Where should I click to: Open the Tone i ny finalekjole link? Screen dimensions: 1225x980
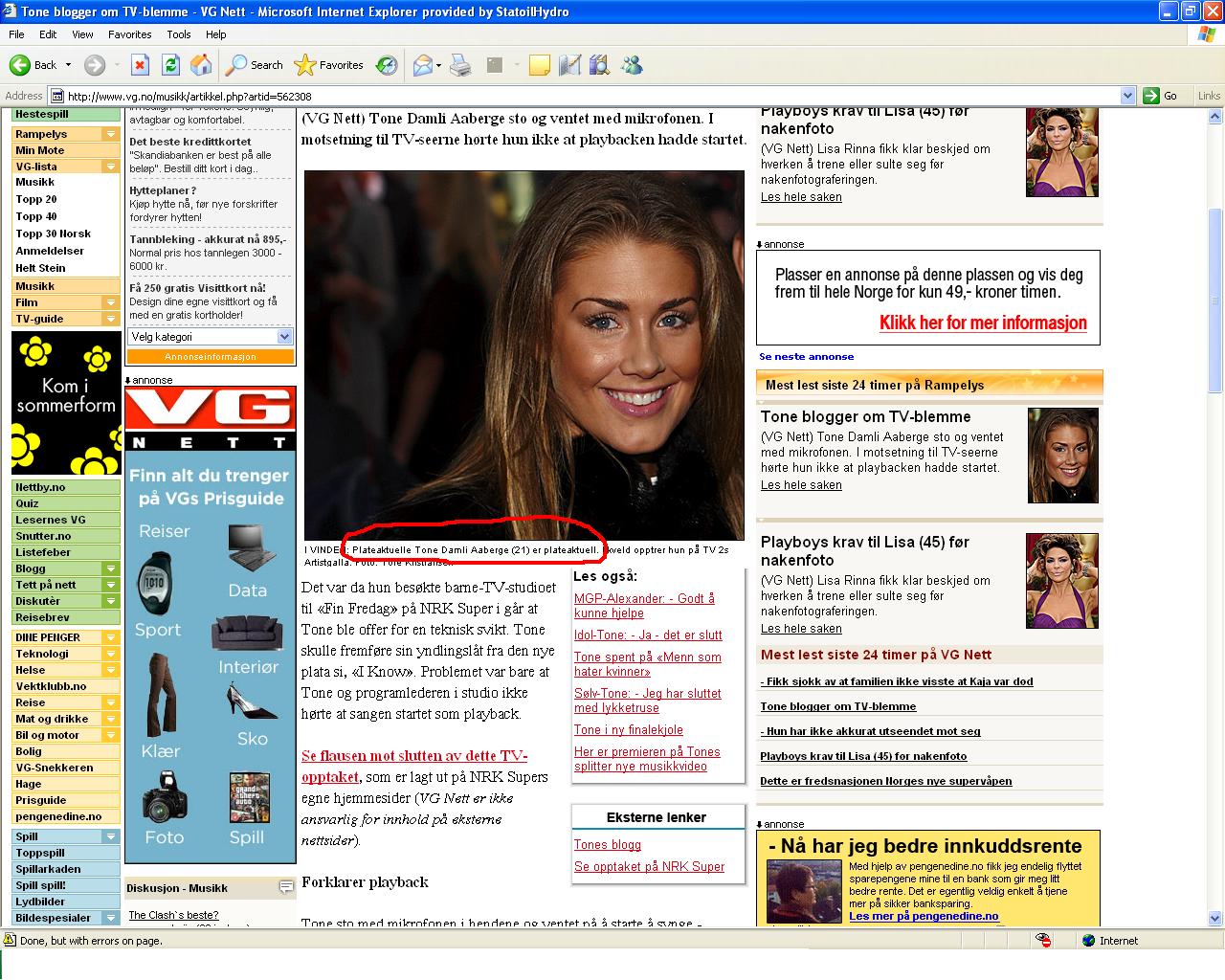[x=629, y=729]
